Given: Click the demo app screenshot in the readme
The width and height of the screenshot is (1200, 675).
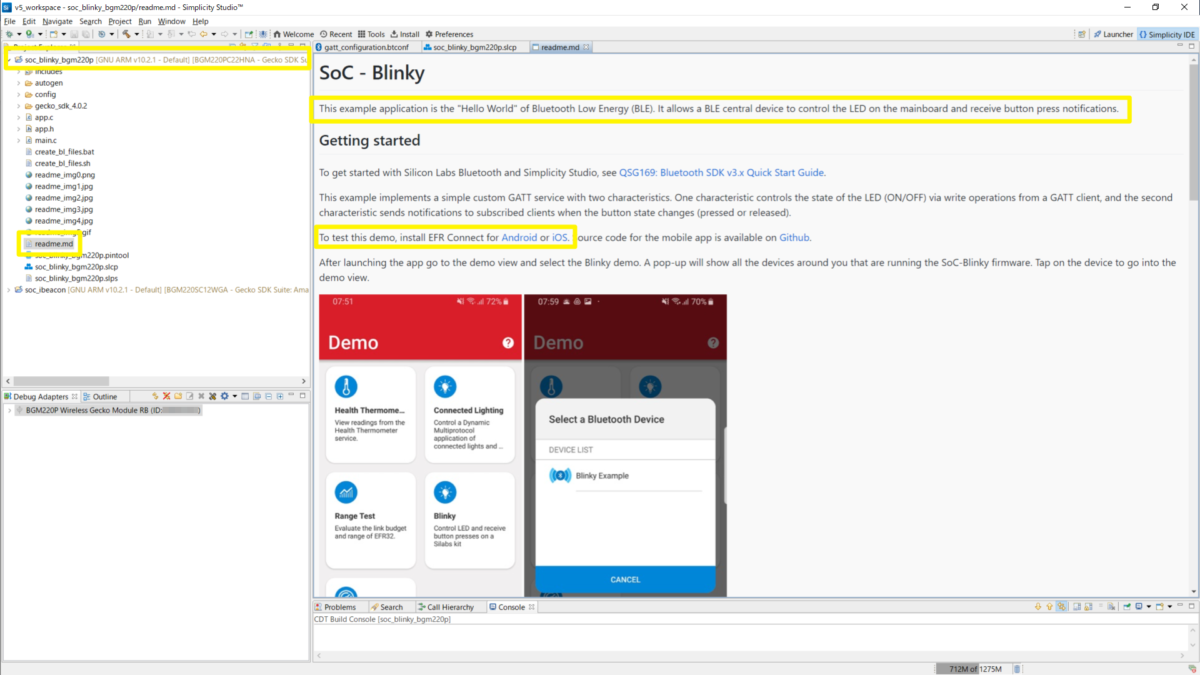Looking at the screenshot, I should click(523, 446).
